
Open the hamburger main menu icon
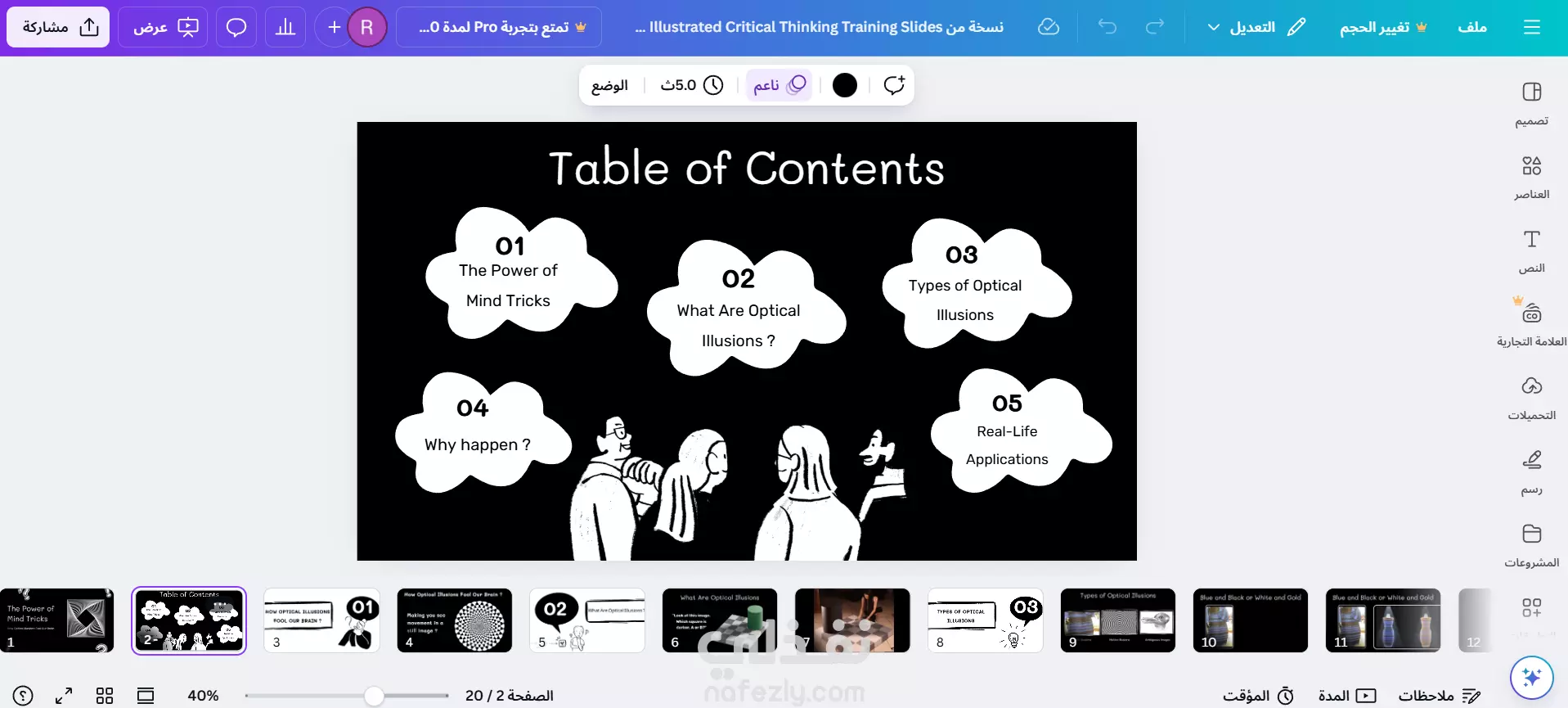pos(1532,27)
